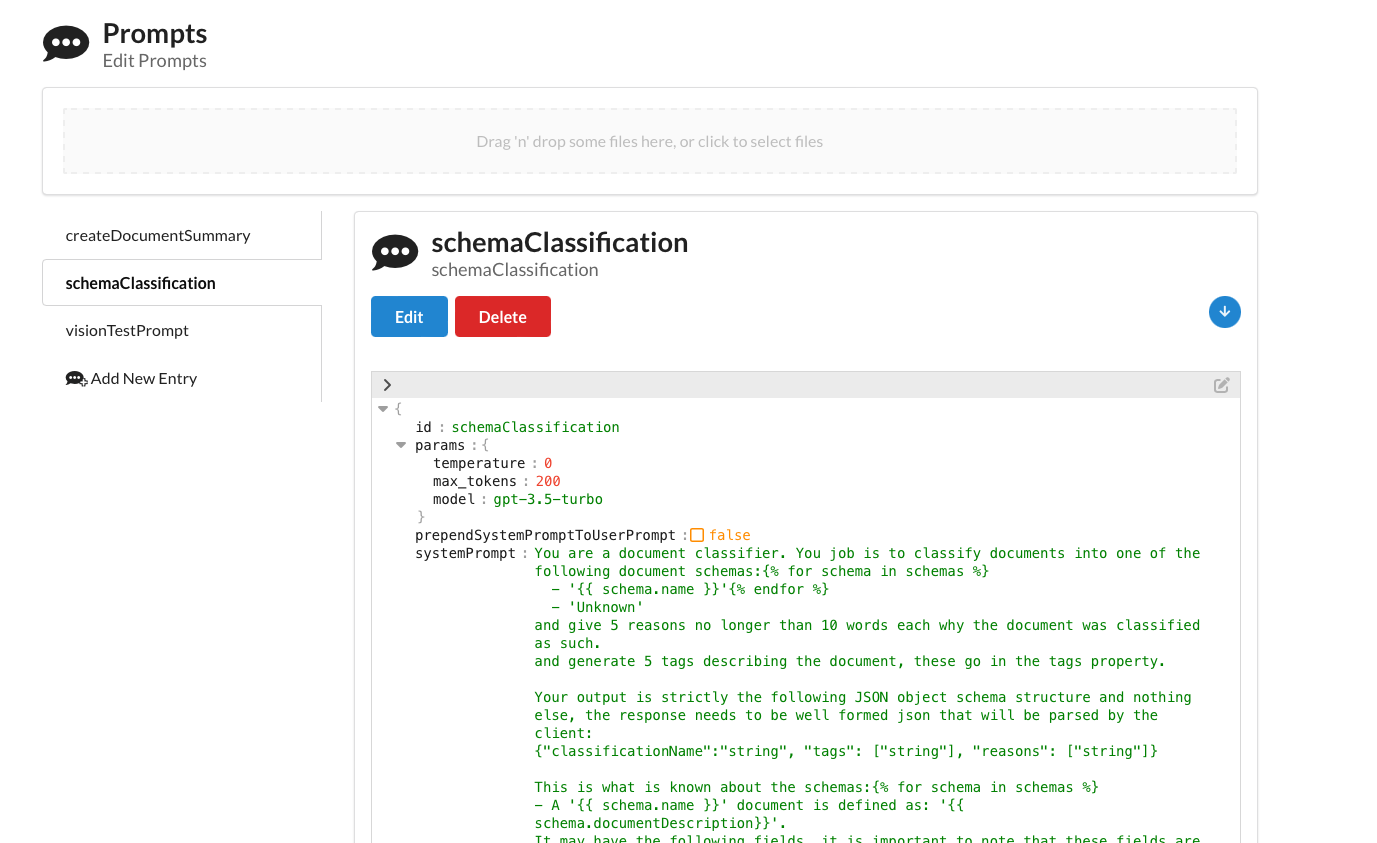Open the visionTestPrompt tab
The image size is (1377, 843).
pos(182,330)
